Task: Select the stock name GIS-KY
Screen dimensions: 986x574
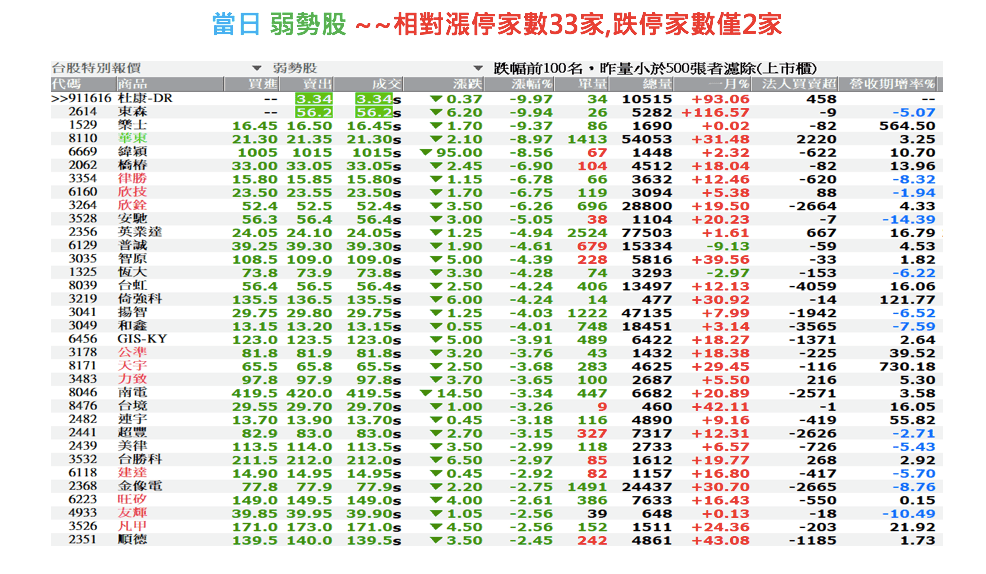Action: tap(142, 339)
